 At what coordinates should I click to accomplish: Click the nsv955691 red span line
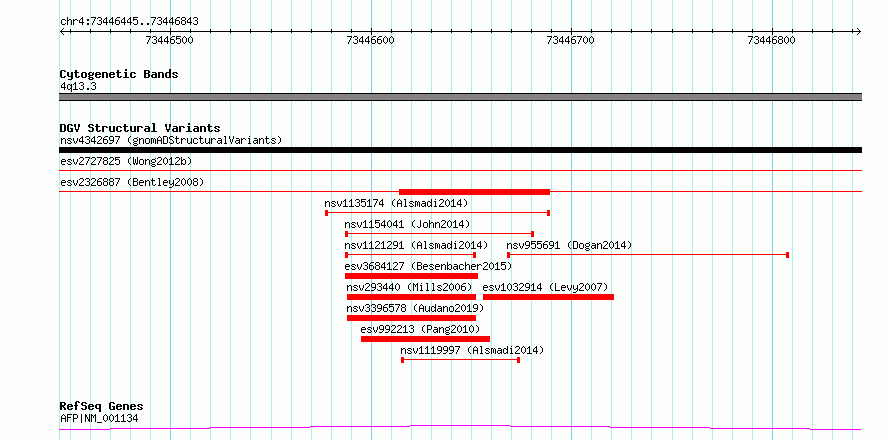tap(648, 255)
